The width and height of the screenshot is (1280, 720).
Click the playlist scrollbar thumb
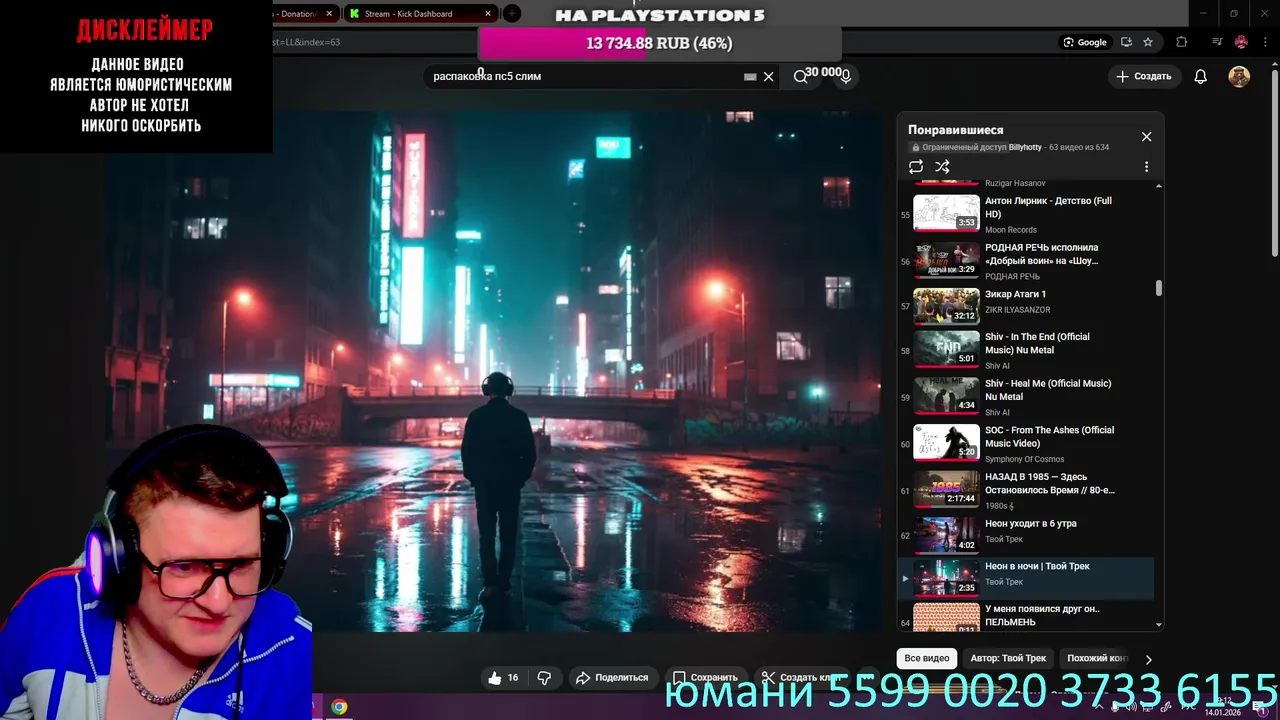1159,288
